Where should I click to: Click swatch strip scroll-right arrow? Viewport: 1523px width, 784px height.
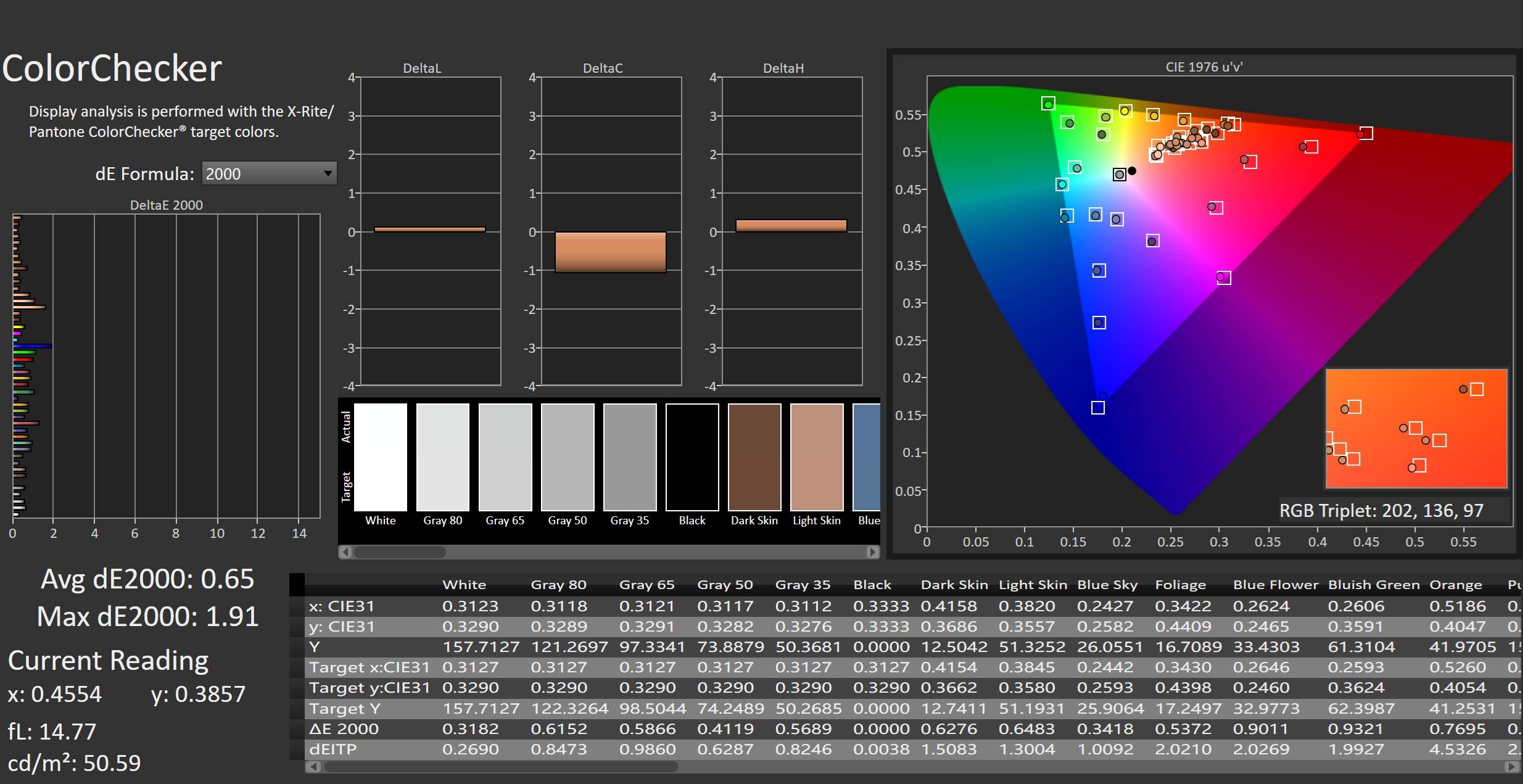[x=872, y=552]
